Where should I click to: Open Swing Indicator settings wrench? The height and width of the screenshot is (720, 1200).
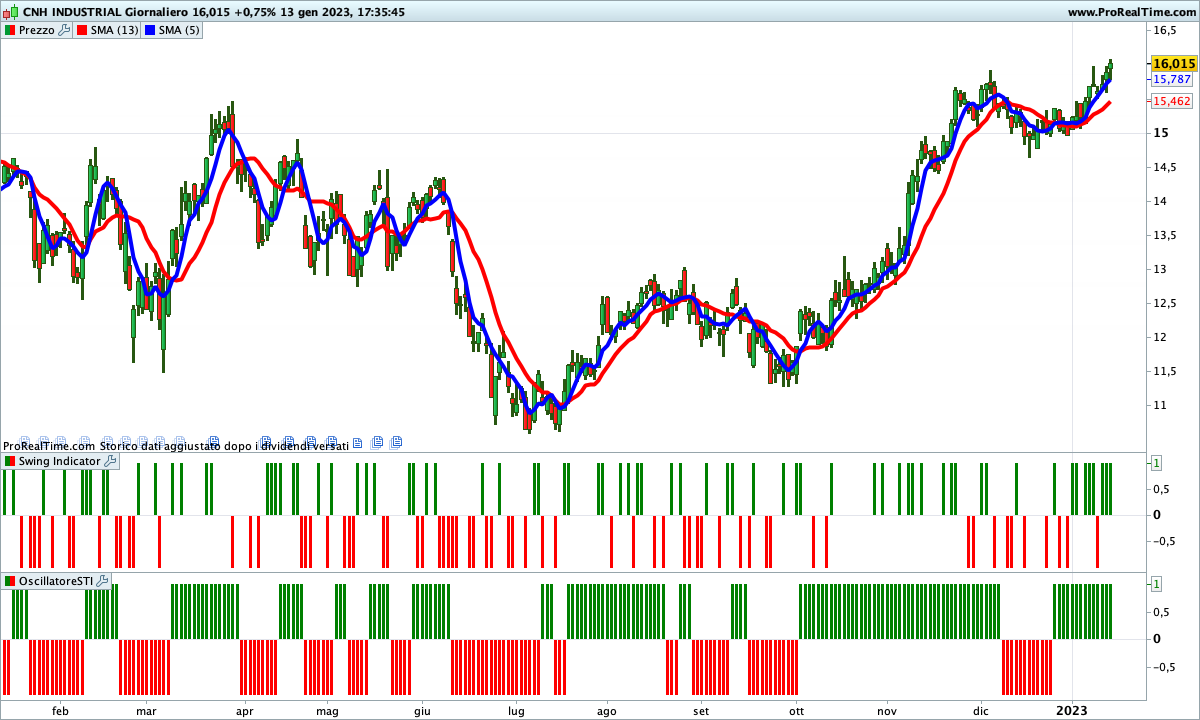(x=110, y=462)
